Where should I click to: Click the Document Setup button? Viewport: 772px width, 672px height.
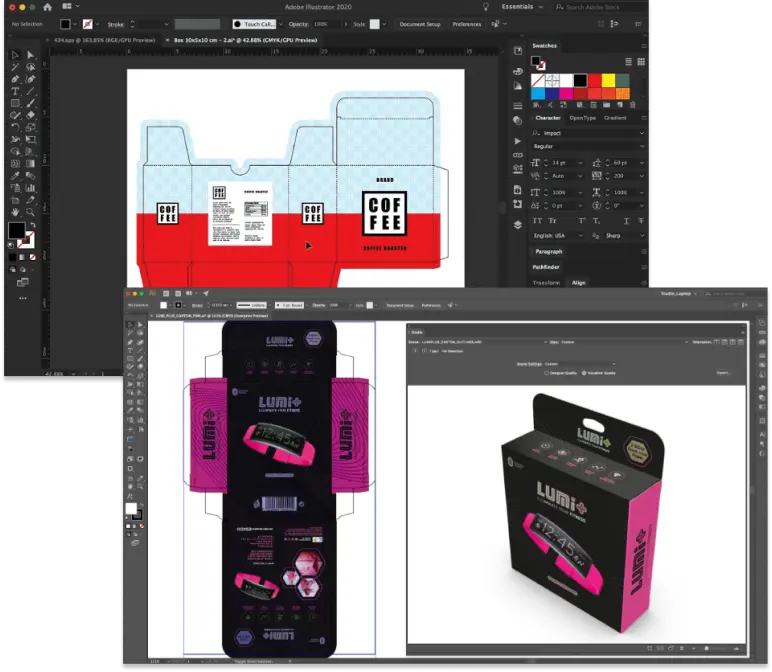[x=419, y=24]
